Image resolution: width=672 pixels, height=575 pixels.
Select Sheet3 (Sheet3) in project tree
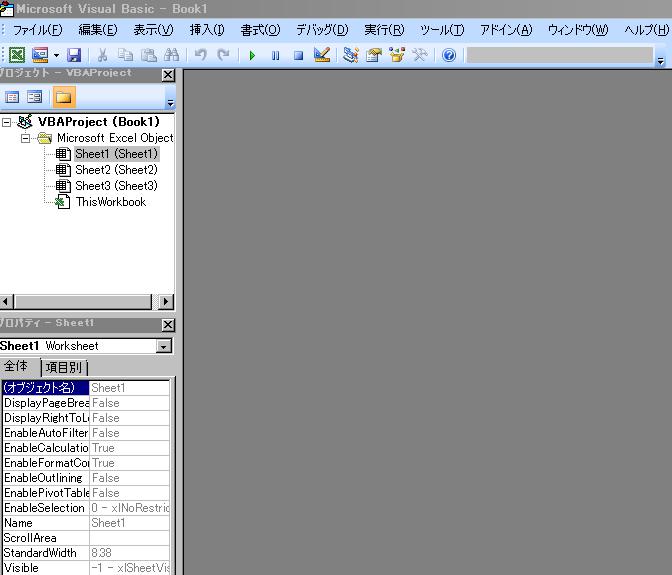click(x=116, y=186)
